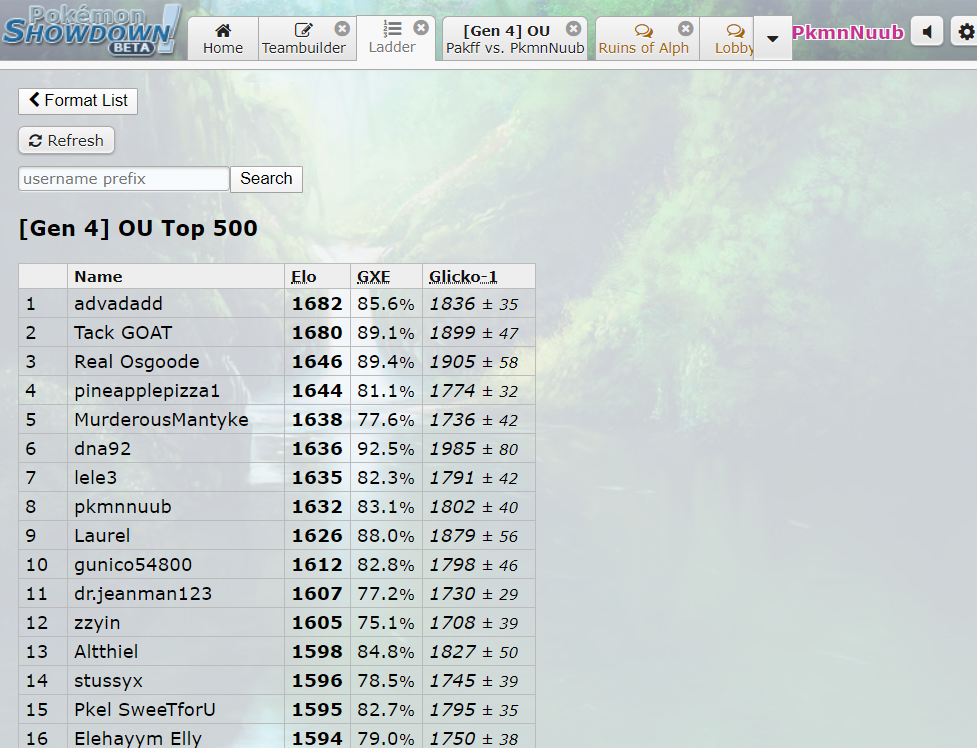Close the Teambuilder tab
977x748 pixels.
pos(342,29)
